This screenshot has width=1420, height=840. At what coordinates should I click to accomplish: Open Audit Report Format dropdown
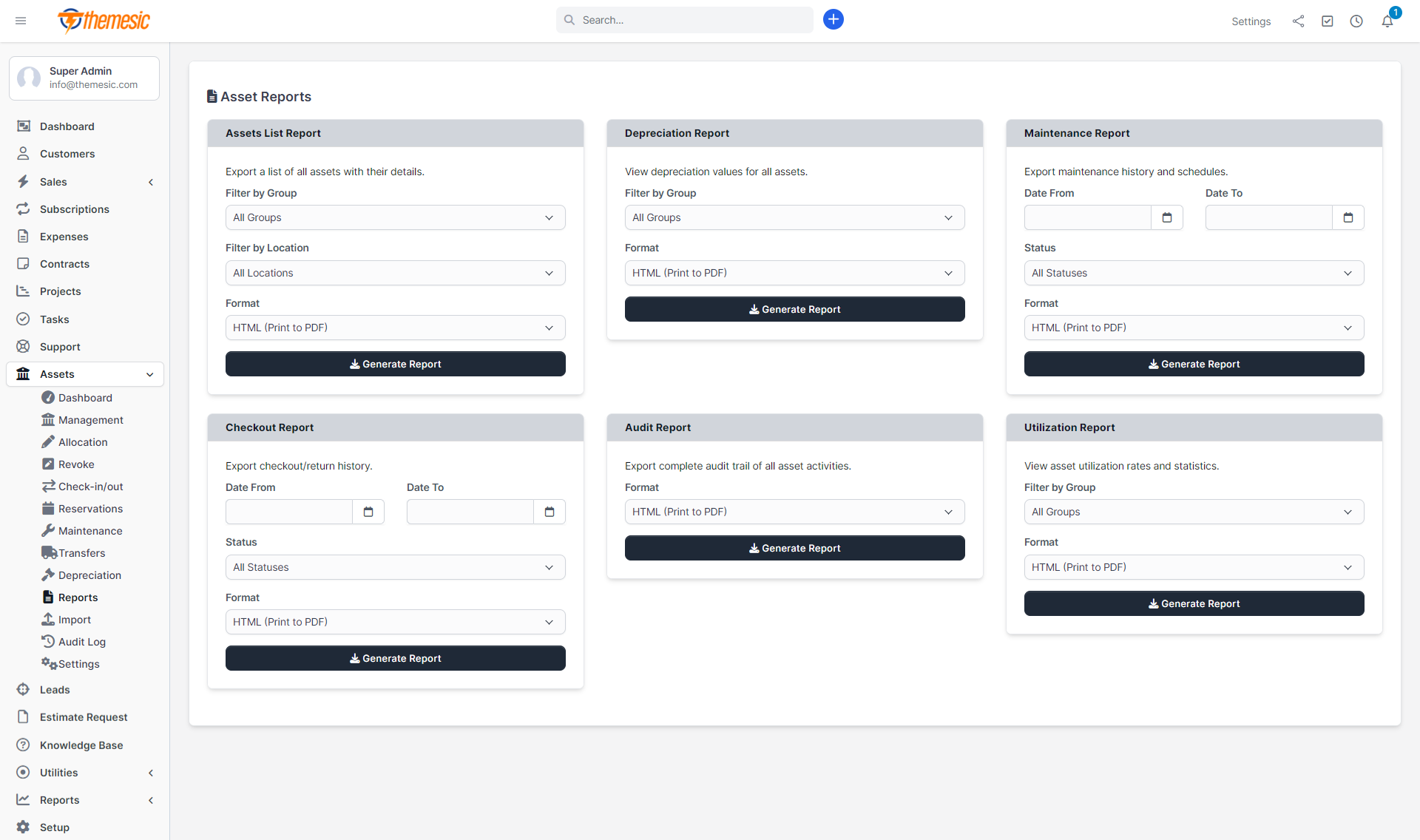click(794, 512)
